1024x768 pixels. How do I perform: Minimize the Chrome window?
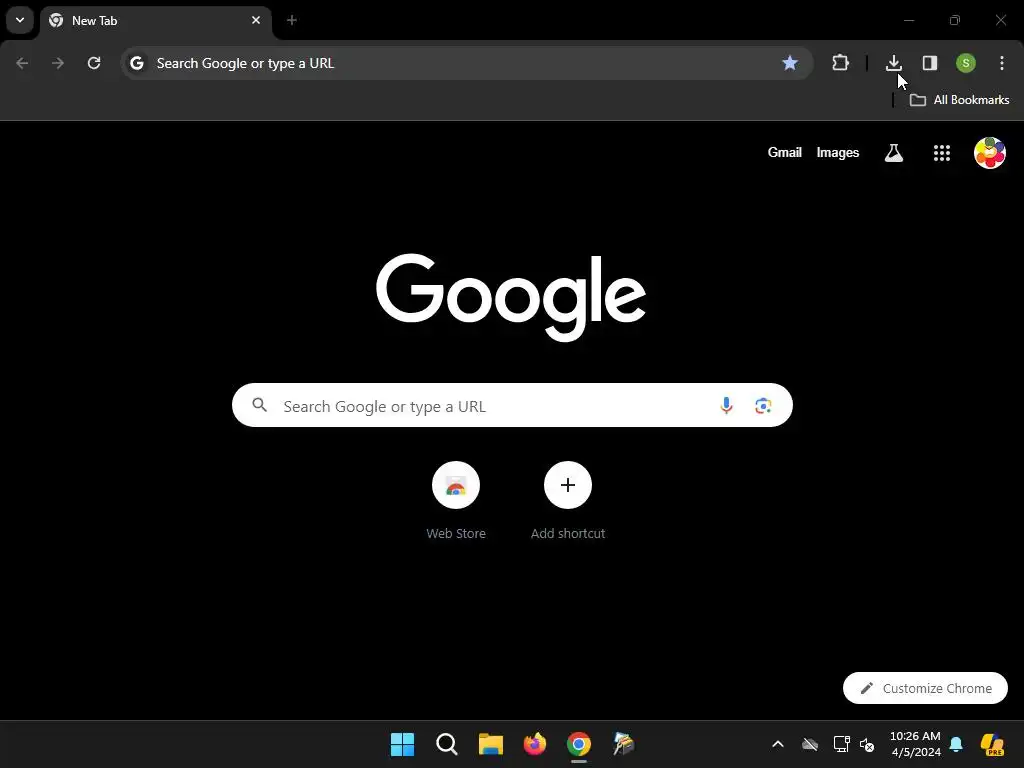pyautogui.click(x=908, y=20)
